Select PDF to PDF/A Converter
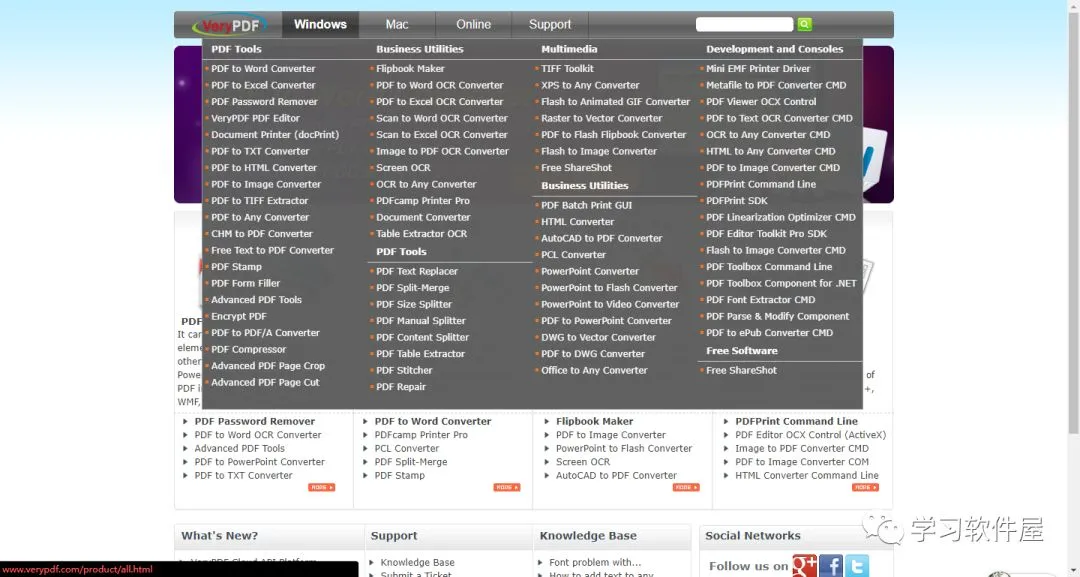This screenshot has width=1080, height=577. [x=265, y=333]
